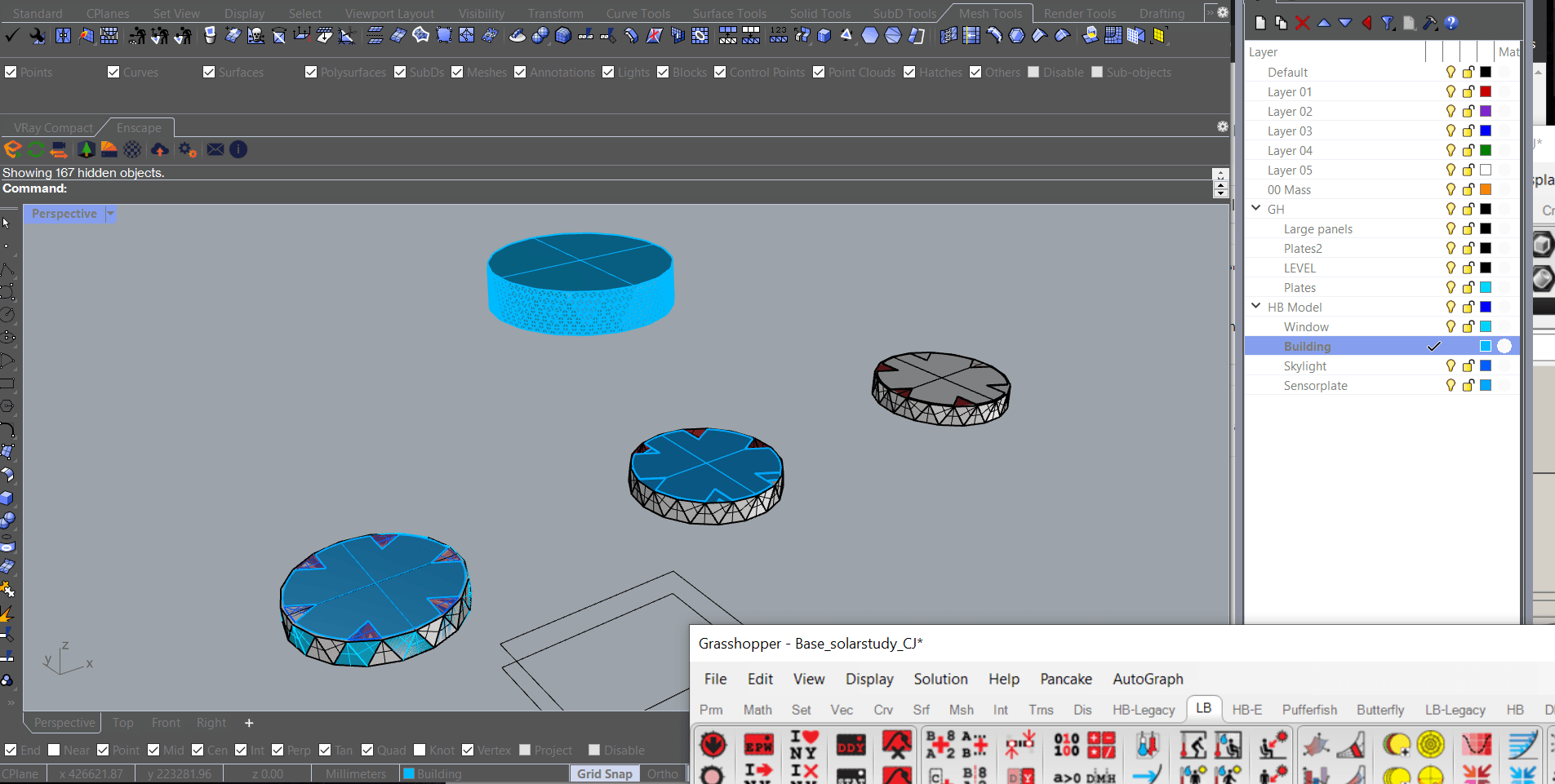Viewport: 1555px width, 784px height.
Task: Switch to Mesh Tools toolbar tab
Action: point(990,13)
